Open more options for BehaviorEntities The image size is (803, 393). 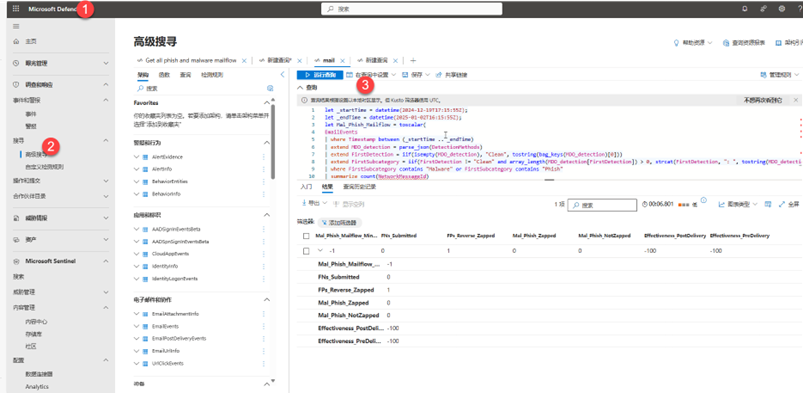click(264, 181)
